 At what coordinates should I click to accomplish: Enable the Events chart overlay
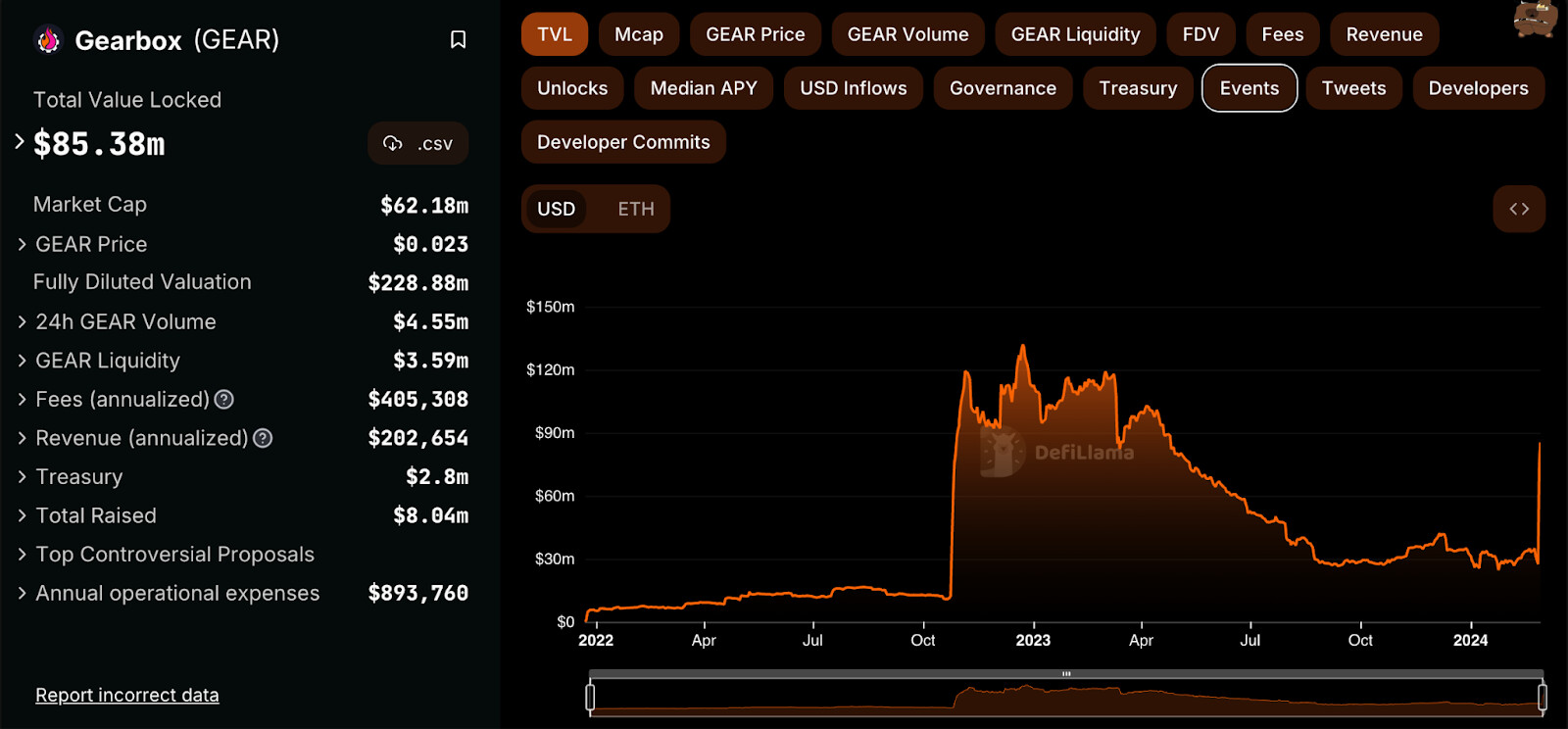[1249, 88]
